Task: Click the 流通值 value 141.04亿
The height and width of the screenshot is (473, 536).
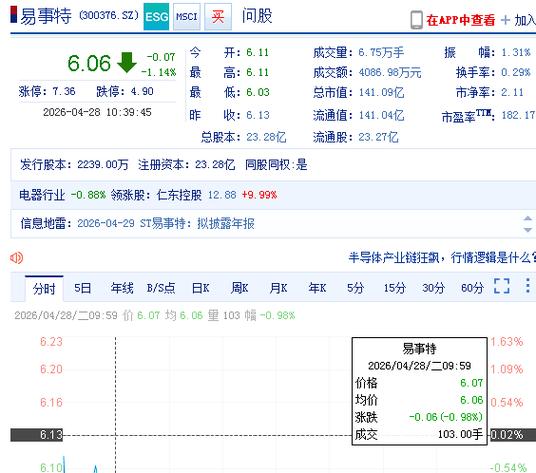Action: pyautogui.click(x=381, y=115)
